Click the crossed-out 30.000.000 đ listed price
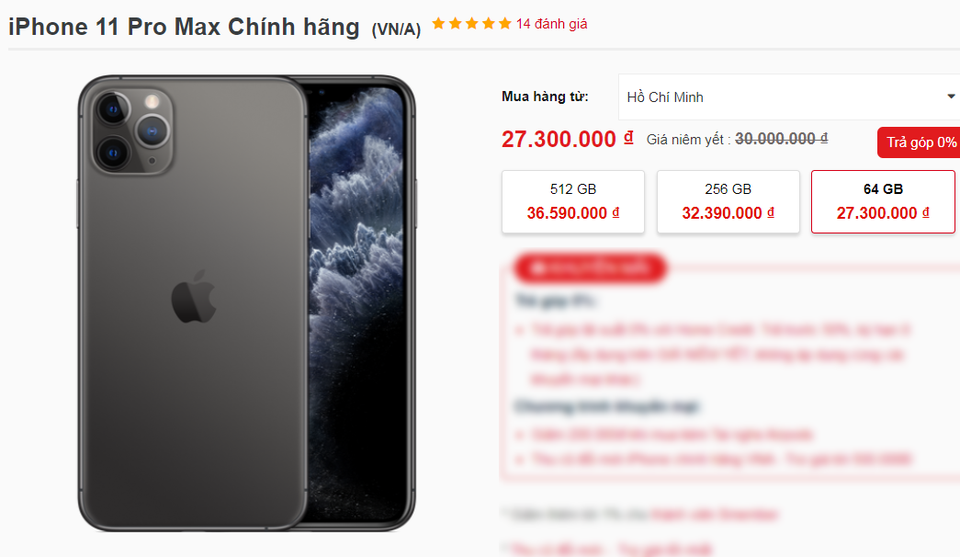Image resolution: width=960 pixels, height=557 pixels. 781,139
